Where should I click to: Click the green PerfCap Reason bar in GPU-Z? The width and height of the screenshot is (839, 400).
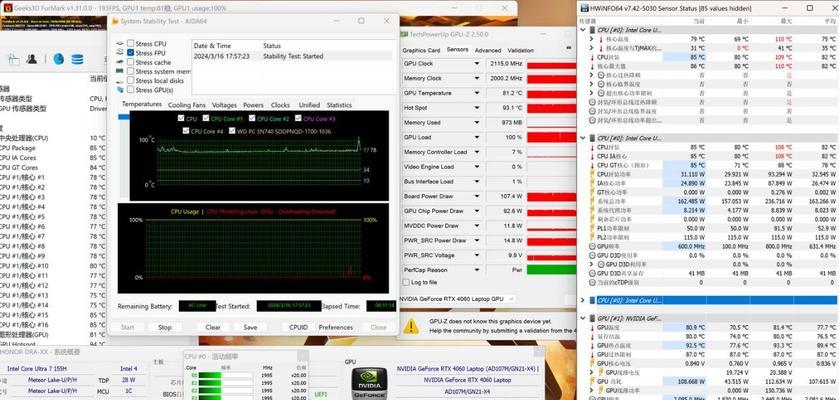pos(552,270)
